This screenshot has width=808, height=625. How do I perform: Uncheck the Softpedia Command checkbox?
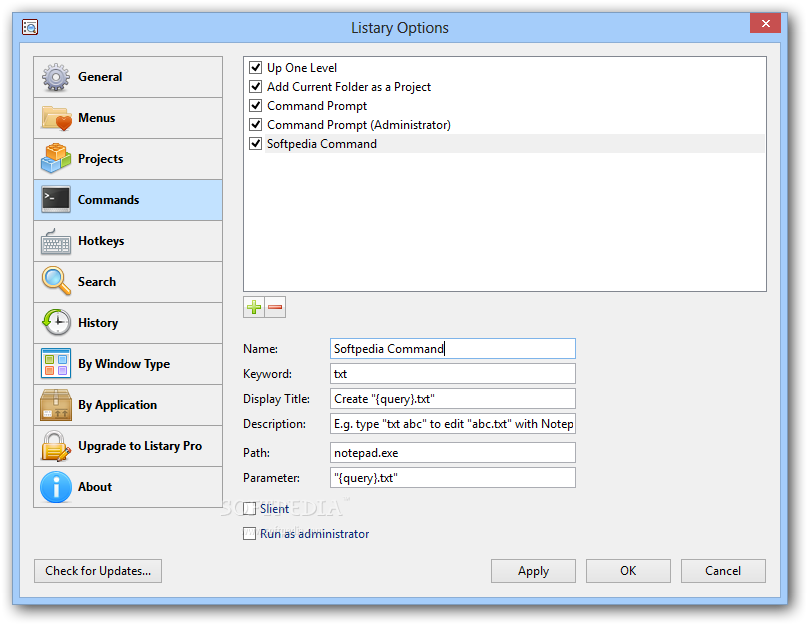[x=256, y=143]
